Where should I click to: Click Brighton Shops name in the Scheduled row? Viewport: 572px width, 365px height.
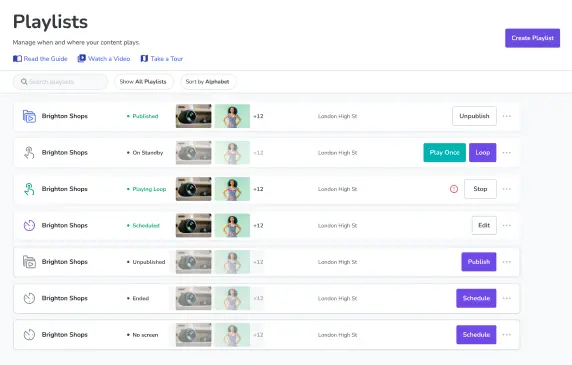click(x=65, y=225)
